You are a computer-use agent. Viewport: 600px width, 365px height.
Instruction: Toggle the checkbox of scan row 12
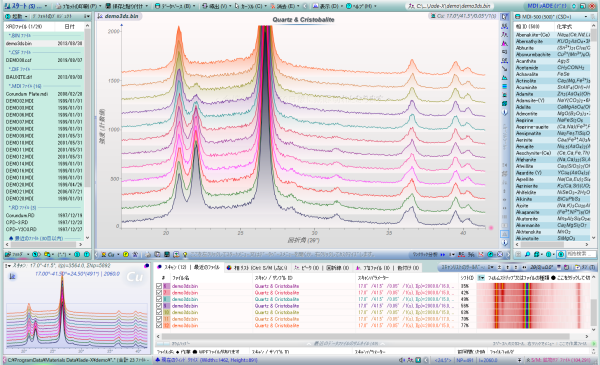pos(159,325)
